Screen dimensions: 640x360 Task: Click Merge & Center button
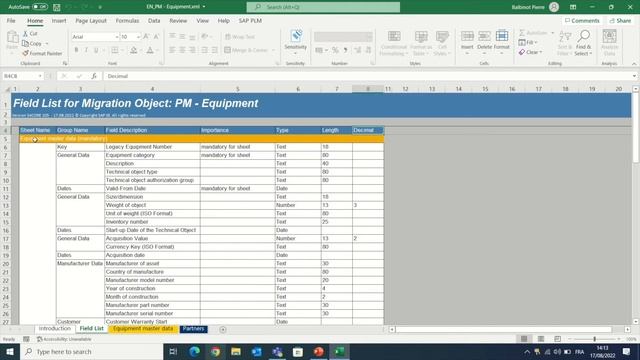pyautogui.click(x=246, y=50)
